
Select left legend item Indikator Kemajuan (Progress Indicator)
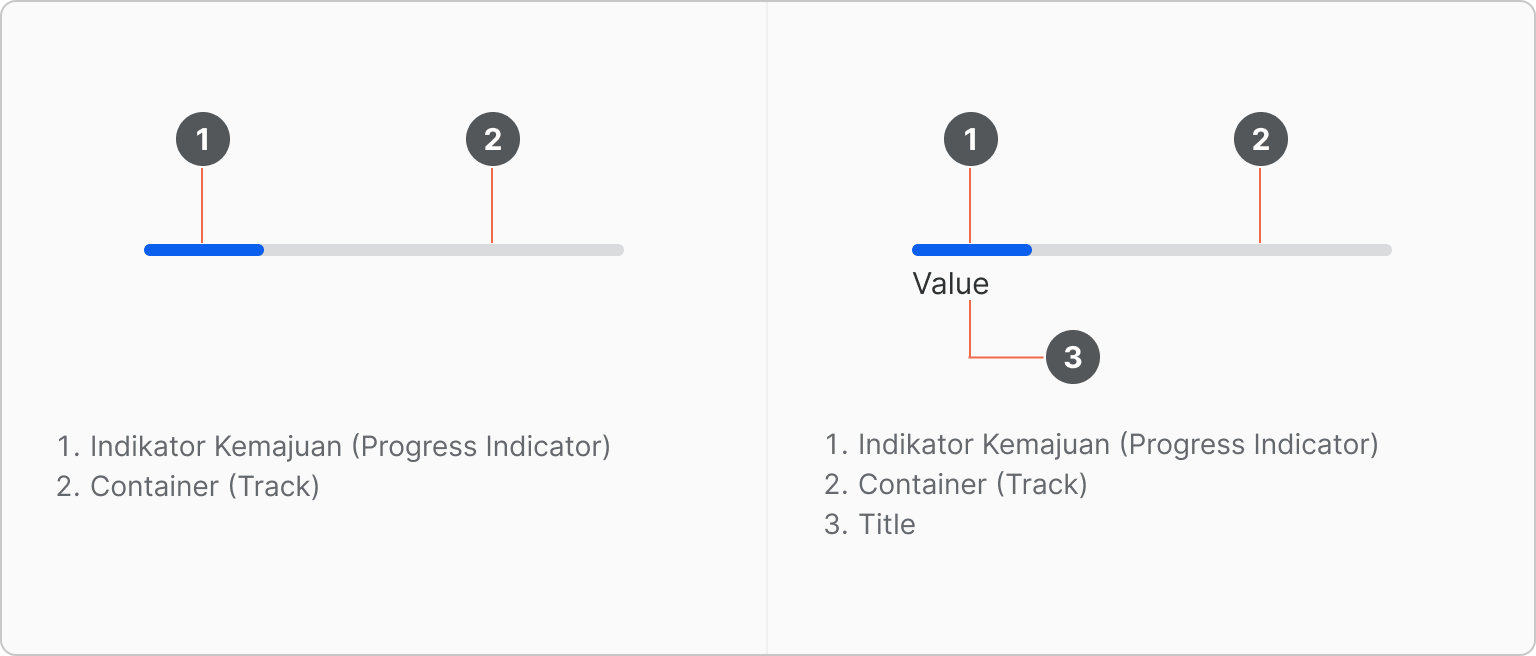click(334, 446)
